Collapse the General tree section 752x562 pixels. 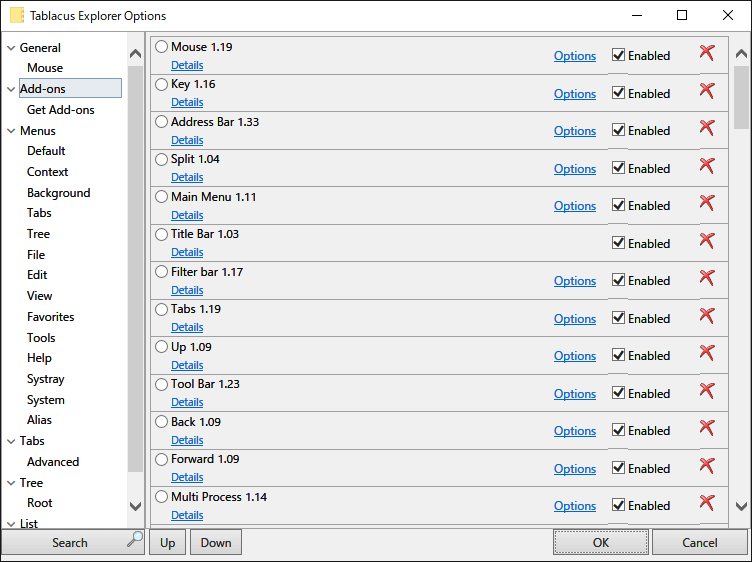pyautogui.click(x=12, y=48)
